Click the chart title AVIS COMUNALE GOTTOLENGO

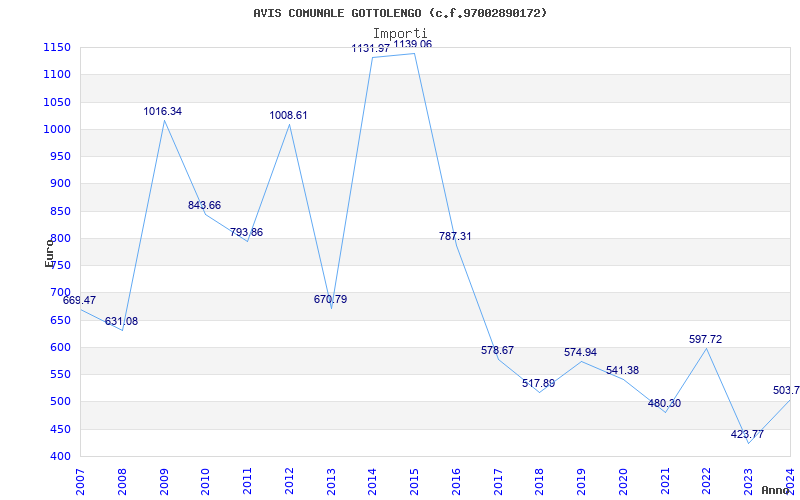(x=400, y=13)
